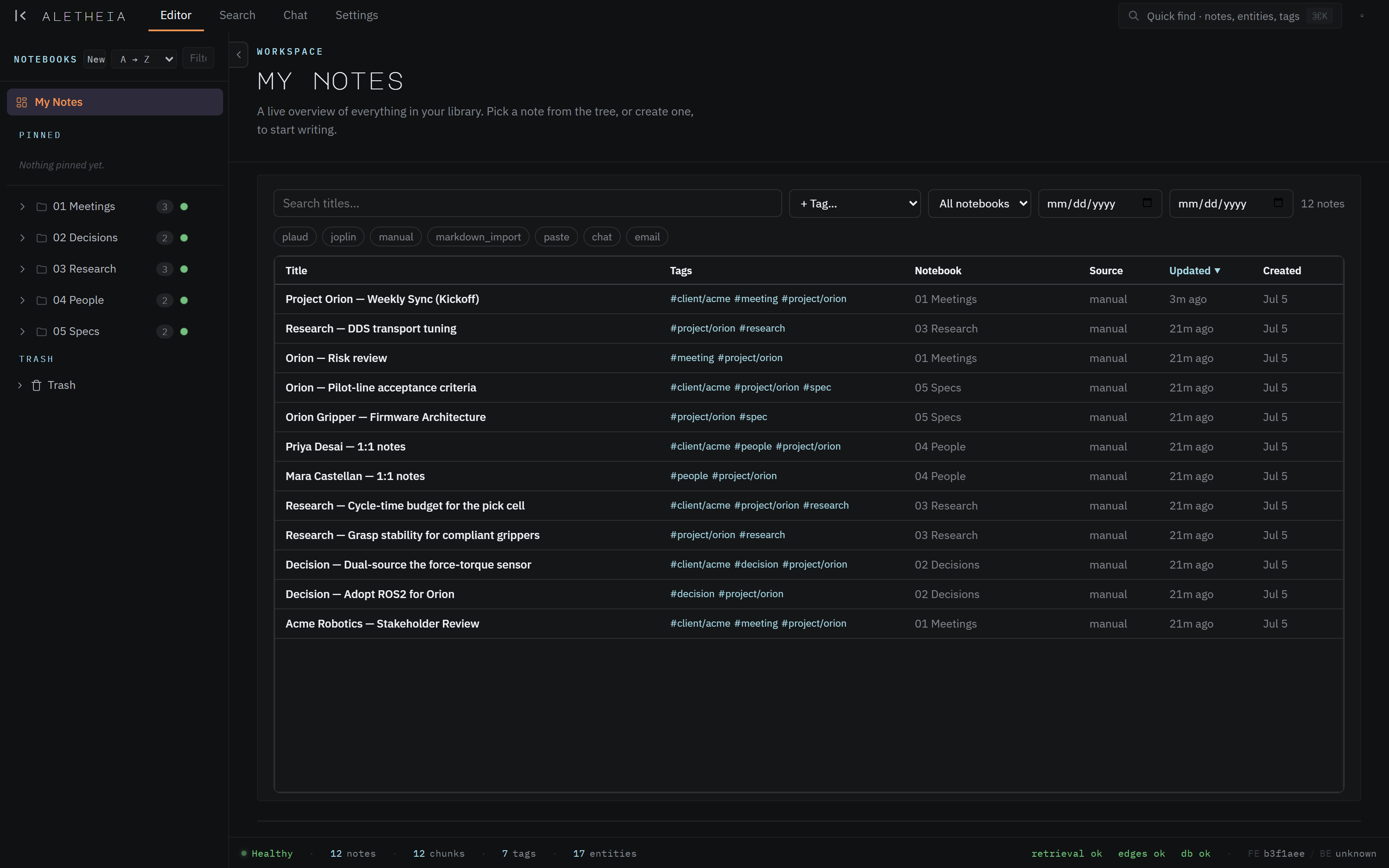Toggle the joplin source filter chip
The width and height of the screenshot is (1389, 868).
tap(343, 237)
